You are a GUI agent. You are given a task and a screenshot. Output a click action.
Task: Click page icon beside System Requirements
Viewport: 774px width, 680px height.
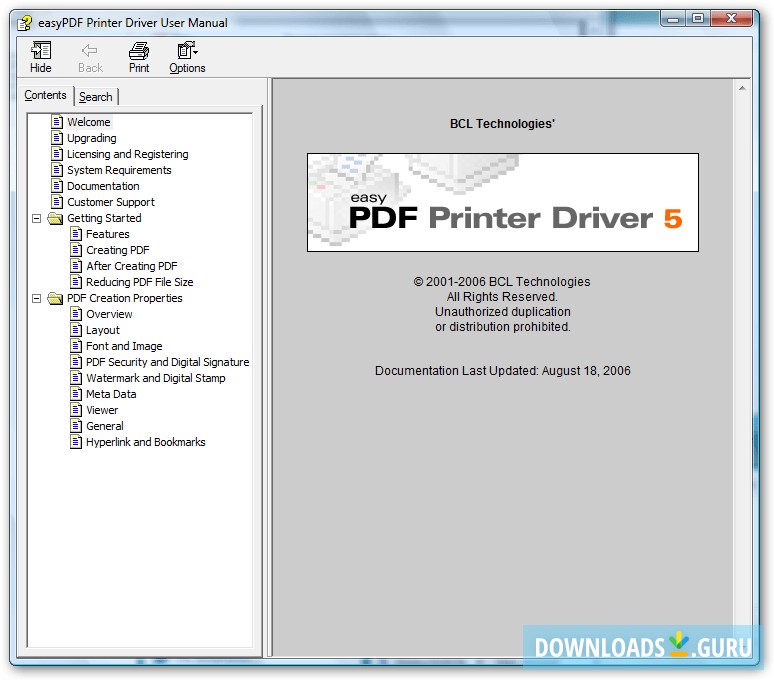[57, 170]
